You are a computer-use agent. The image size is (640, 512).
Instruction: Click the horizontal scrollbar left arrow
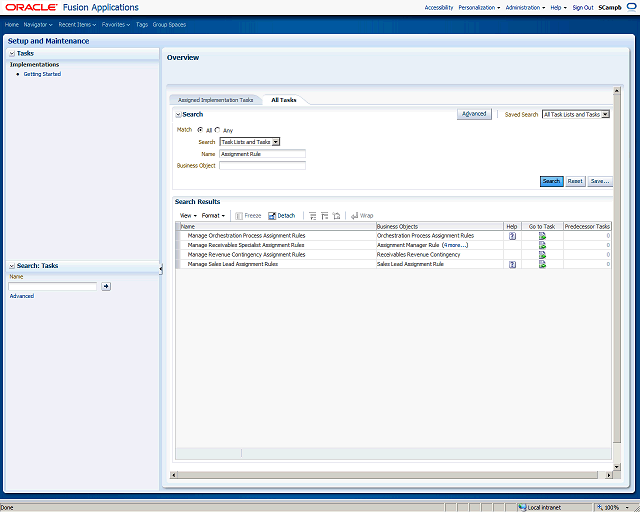pos(173,475)
